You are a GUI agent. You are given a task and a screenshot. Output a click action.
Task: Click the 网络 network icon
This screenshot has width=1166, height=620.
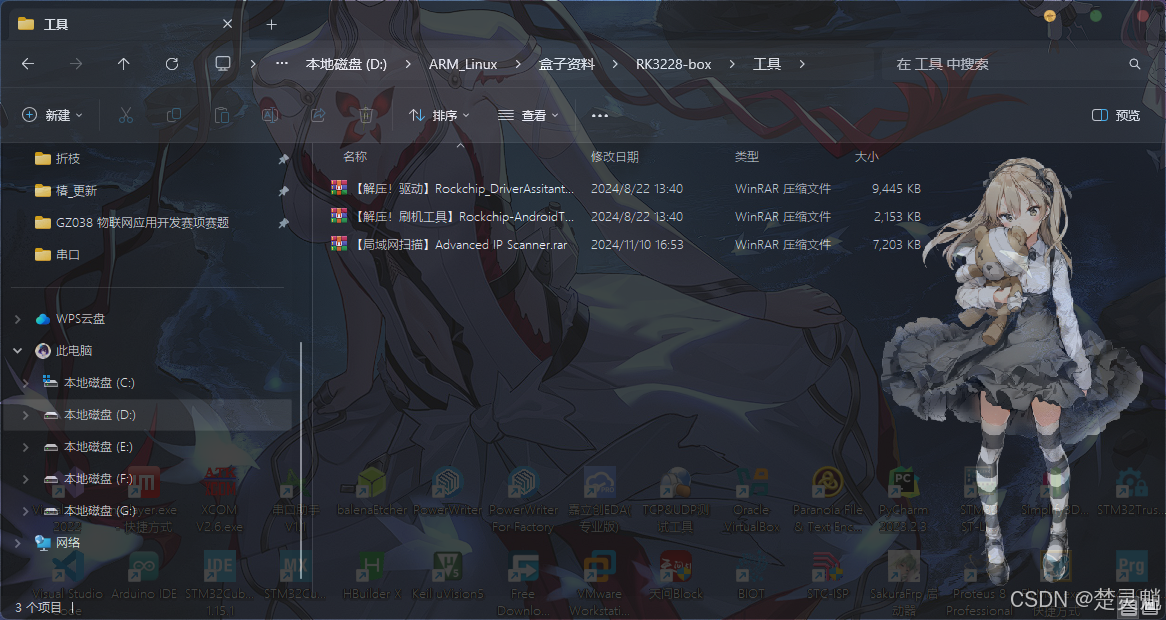coord(43,543)
